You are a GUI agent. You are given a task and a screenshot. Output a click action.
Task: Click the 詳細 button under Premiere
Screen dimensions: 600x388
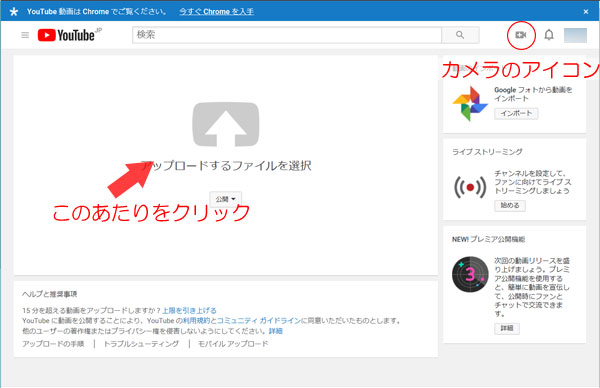point(507,328)
